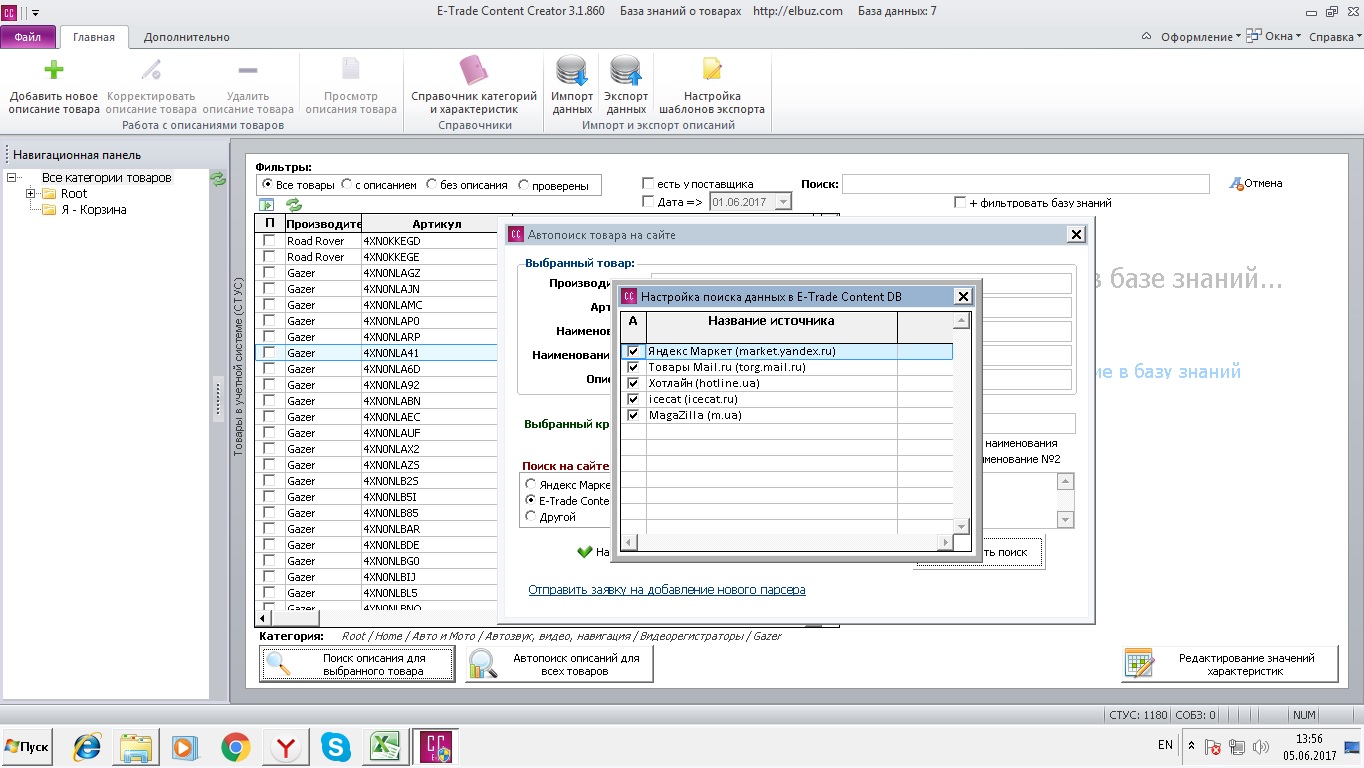1364x768 pixels.
Task: Open Excel from the taskbar
Action: [x=385, y=746]
